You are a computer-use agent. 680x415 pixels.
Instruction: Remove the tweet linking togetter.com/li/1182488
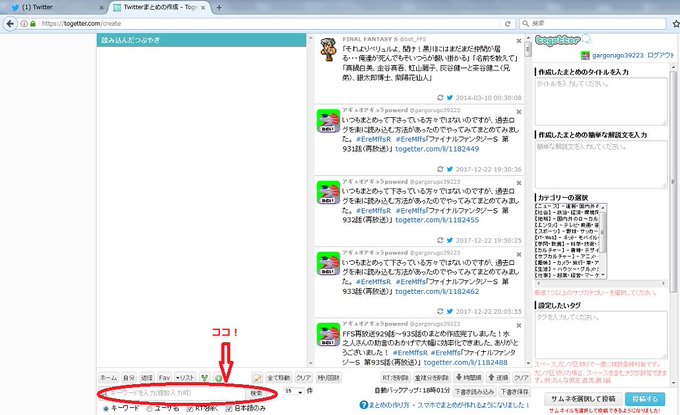tap(519, 325)
